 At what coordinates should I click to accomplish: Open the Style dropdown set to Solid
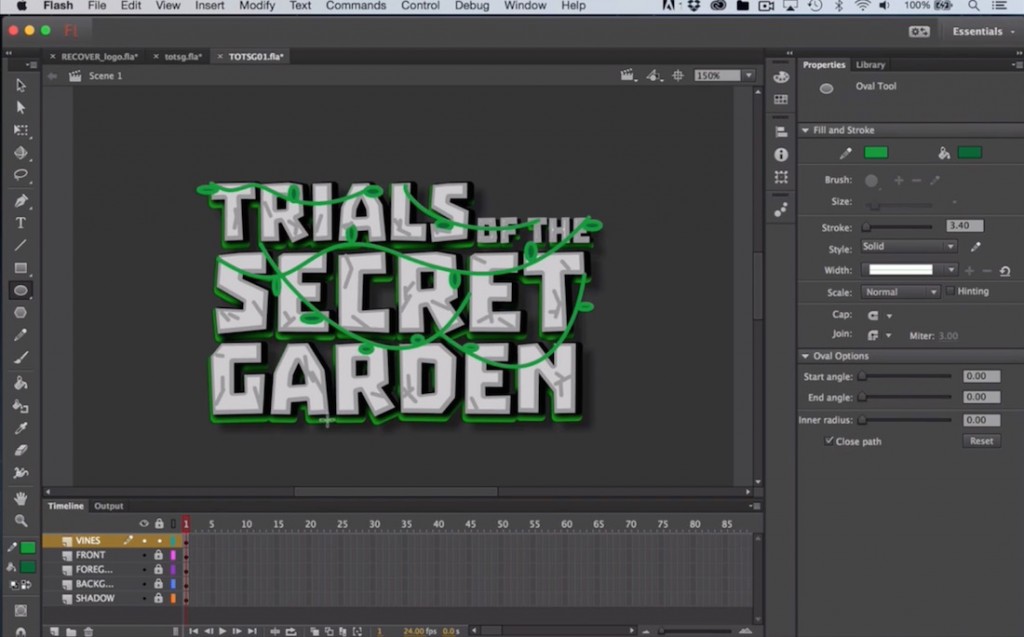coord(908,246)
